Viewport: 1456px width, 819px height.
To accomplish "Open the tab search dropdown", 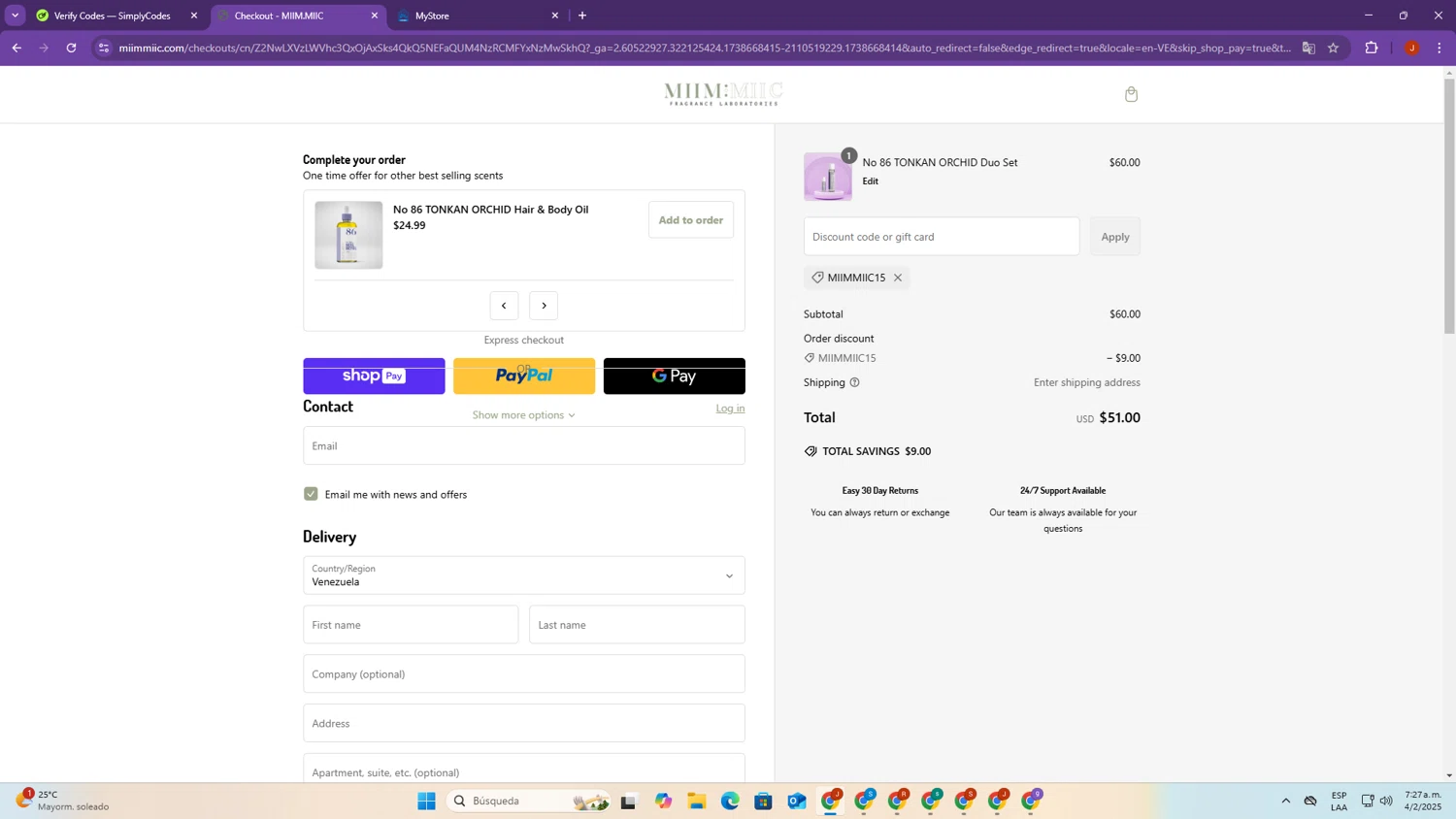I will [15, 16].
